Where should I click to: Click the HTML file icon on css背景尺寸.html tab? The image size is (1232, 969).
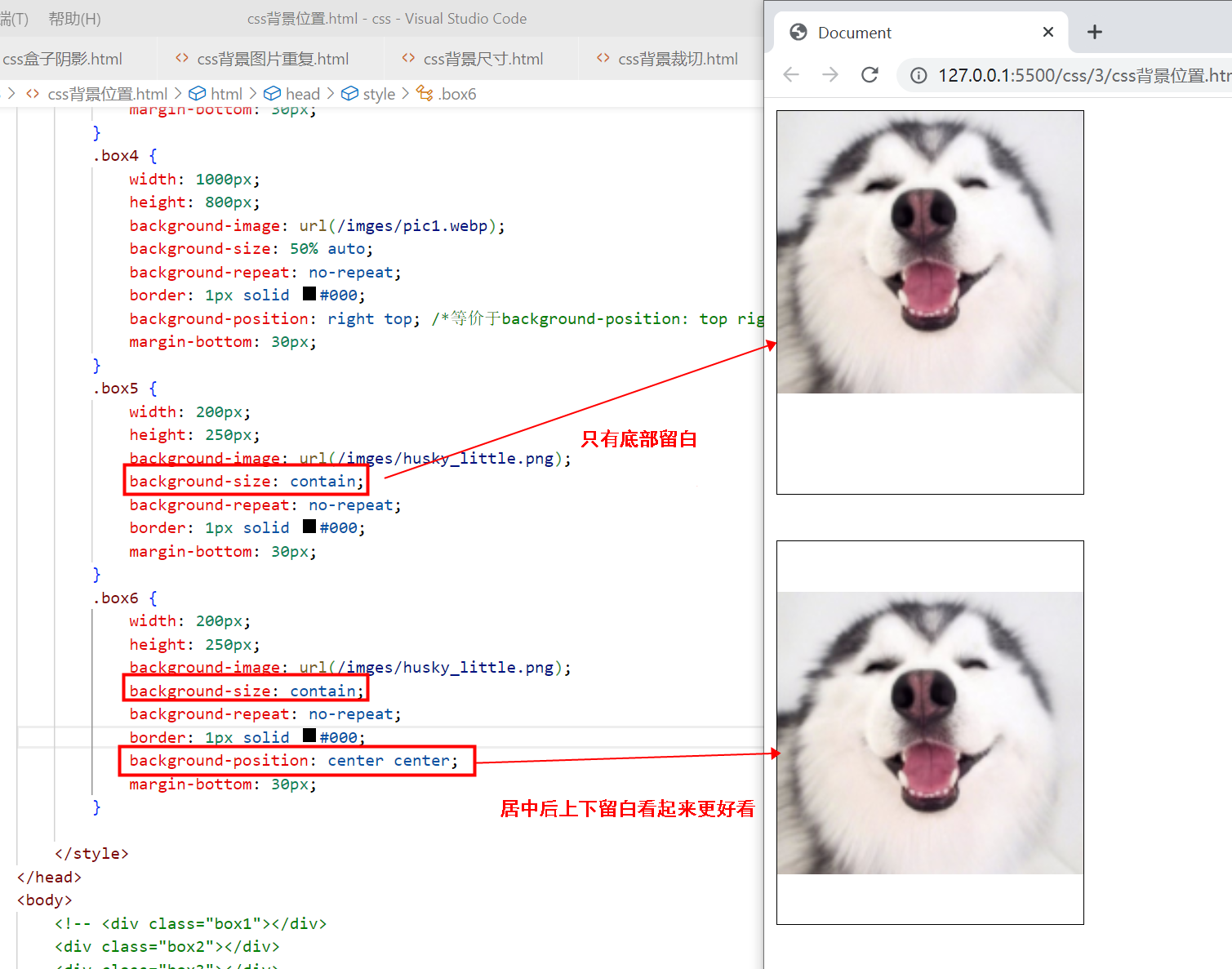point(408,58)
